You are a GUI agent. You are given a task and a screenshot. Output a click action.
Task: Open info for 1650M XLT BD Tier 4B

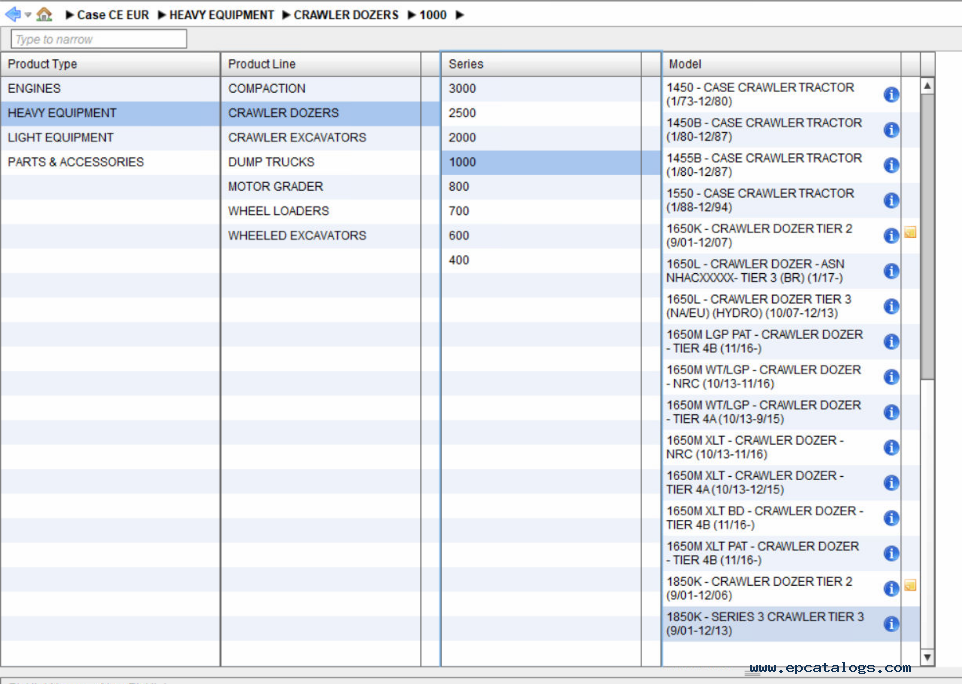[x=891, y=518]
